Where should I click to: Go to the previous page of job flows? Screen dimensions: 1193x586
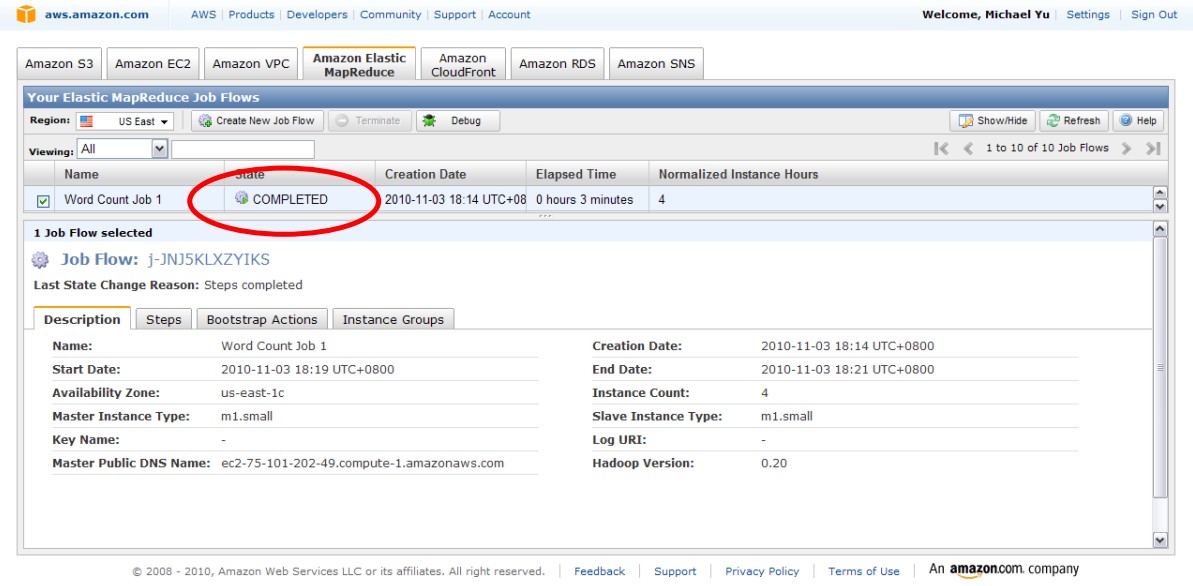click(968, 148)
